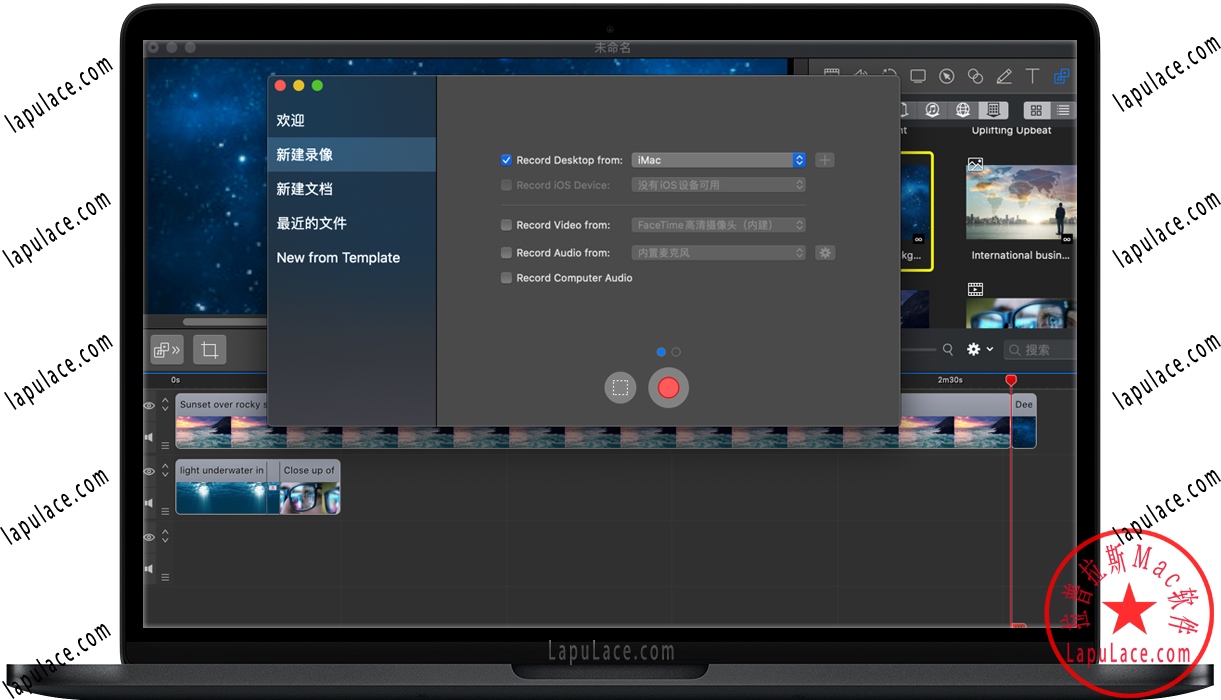
Task: Switch media library to list view
Action: pos(1063,110)
